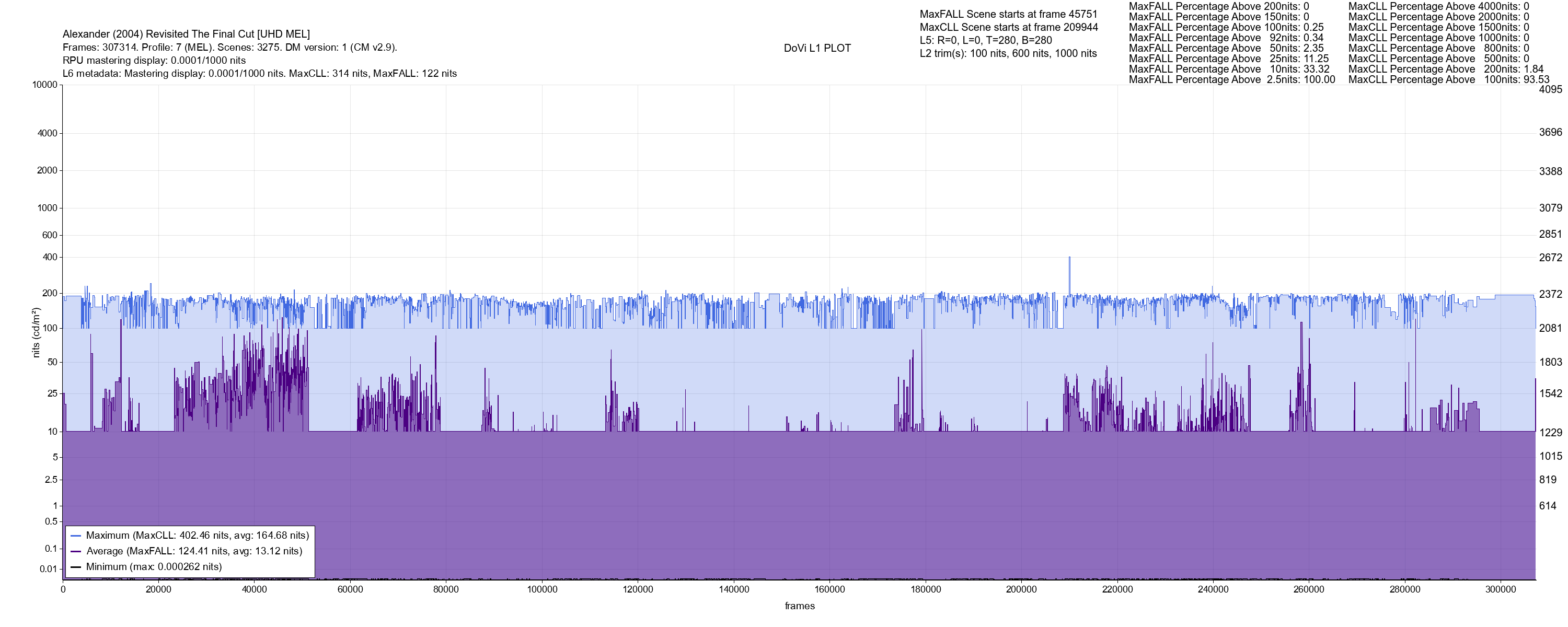Viewport: 1568px width, 627px height.
Task: Click the 300000 tick on the frames axis
Action: (1501, 590)
